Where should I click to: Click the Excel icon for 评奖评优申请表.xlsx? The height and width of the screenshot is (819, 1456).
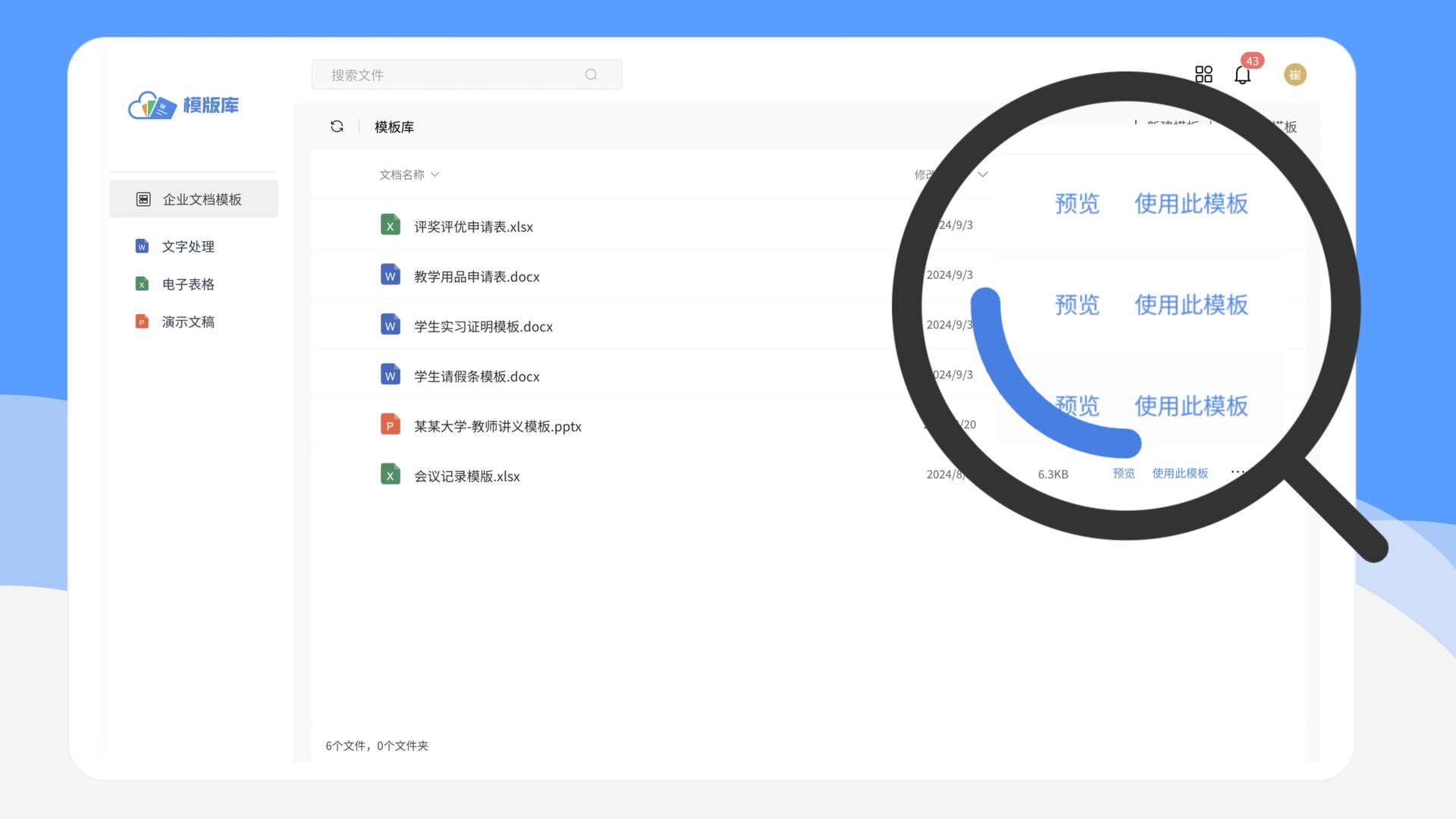pos(390,225)
